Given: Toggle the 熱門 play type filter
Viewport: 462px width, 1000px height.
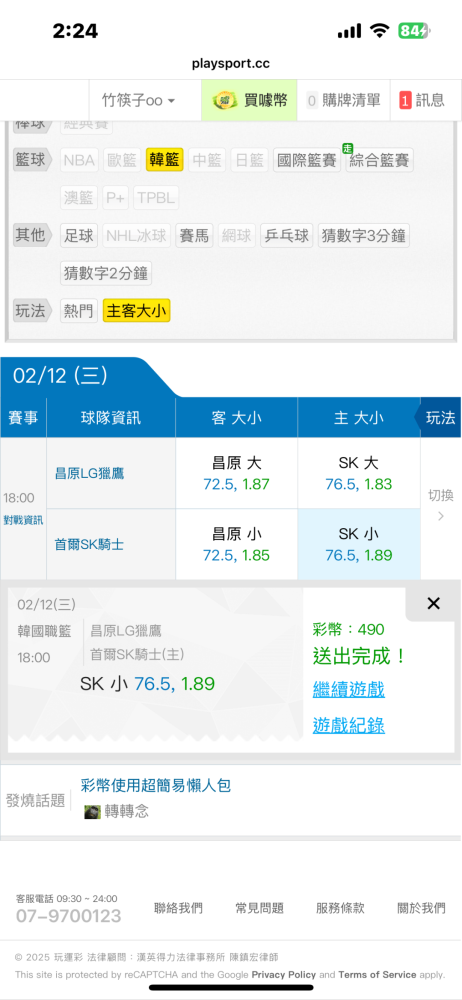Looking at the screenshot, I should pyautogui.click(x=79, y=311).
